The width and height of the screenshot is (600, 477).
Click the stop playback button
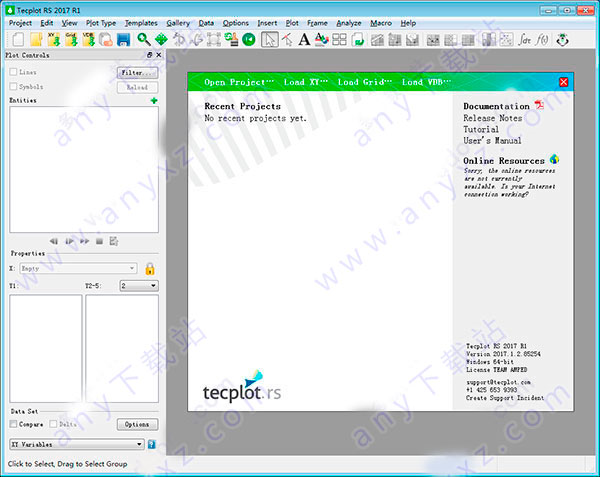coord(99,241)
